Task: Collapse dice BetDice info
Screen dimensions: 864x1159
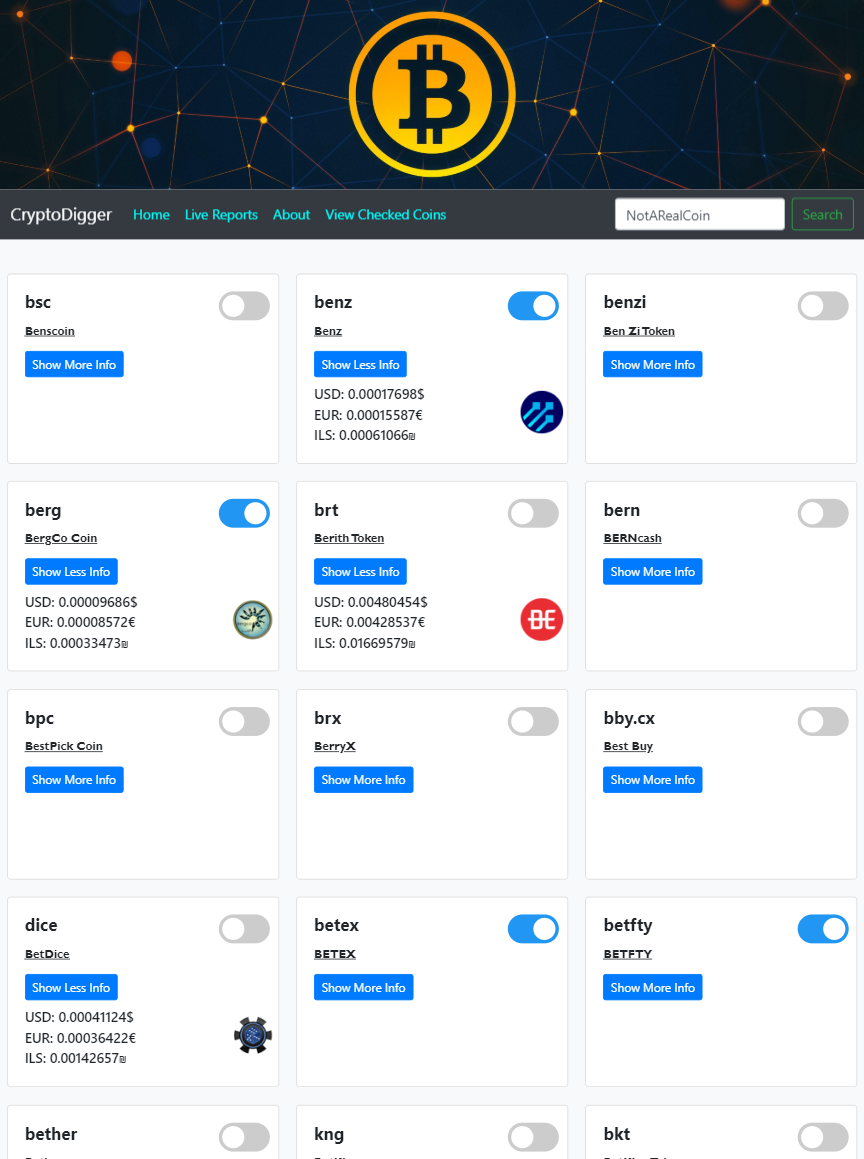Action: 71,988
